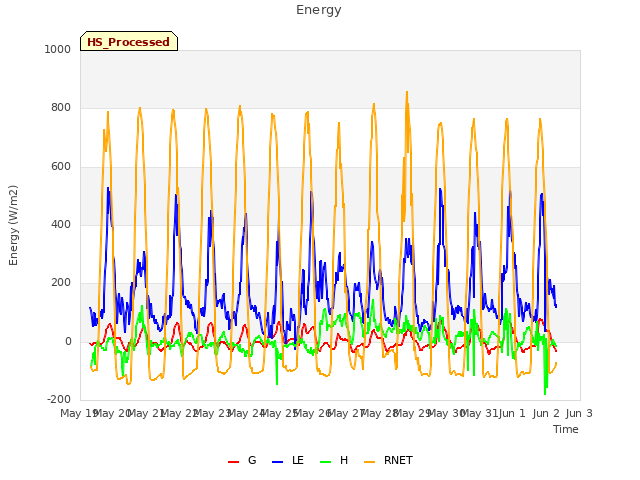Click the 800 y-axis tick label

pos(61,108)
